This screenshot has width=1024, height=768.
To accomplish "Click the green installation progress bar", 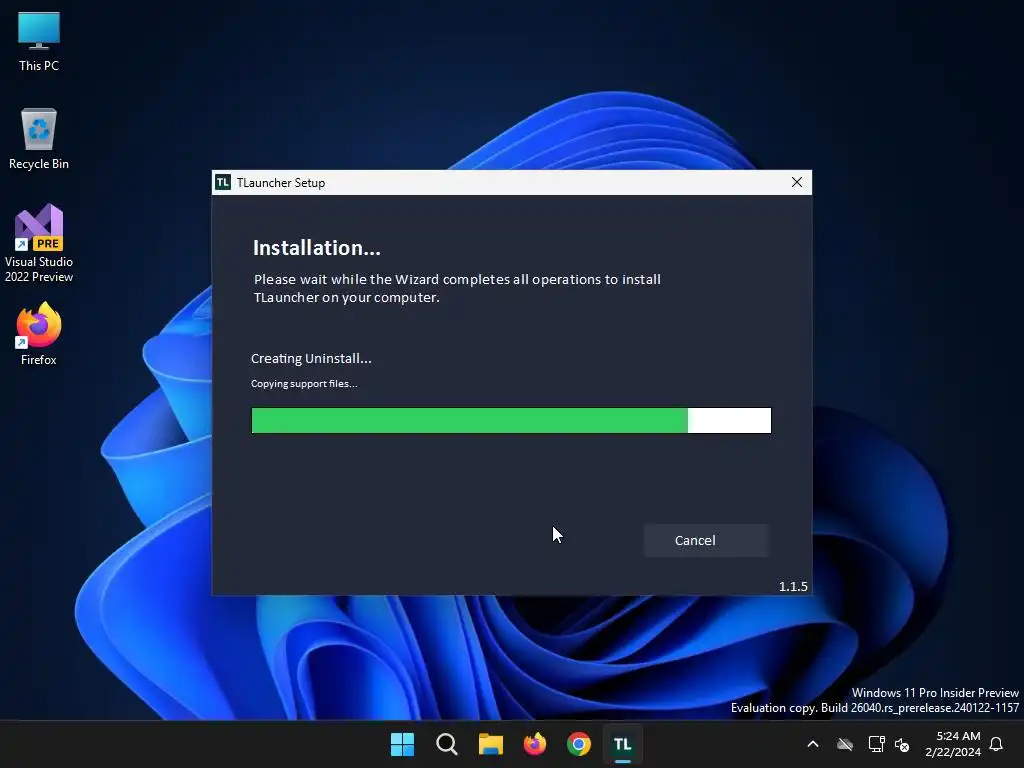I will [511, 421].
